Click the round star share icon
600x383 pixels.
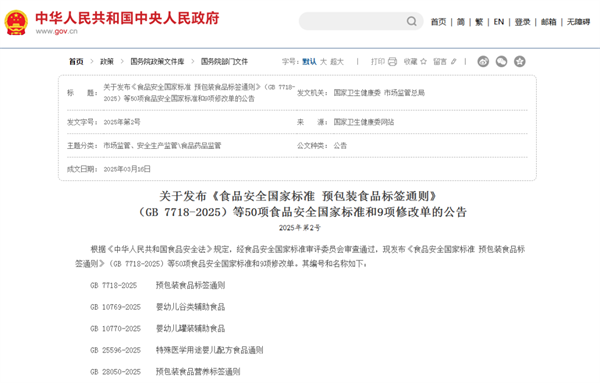(520, 61)
